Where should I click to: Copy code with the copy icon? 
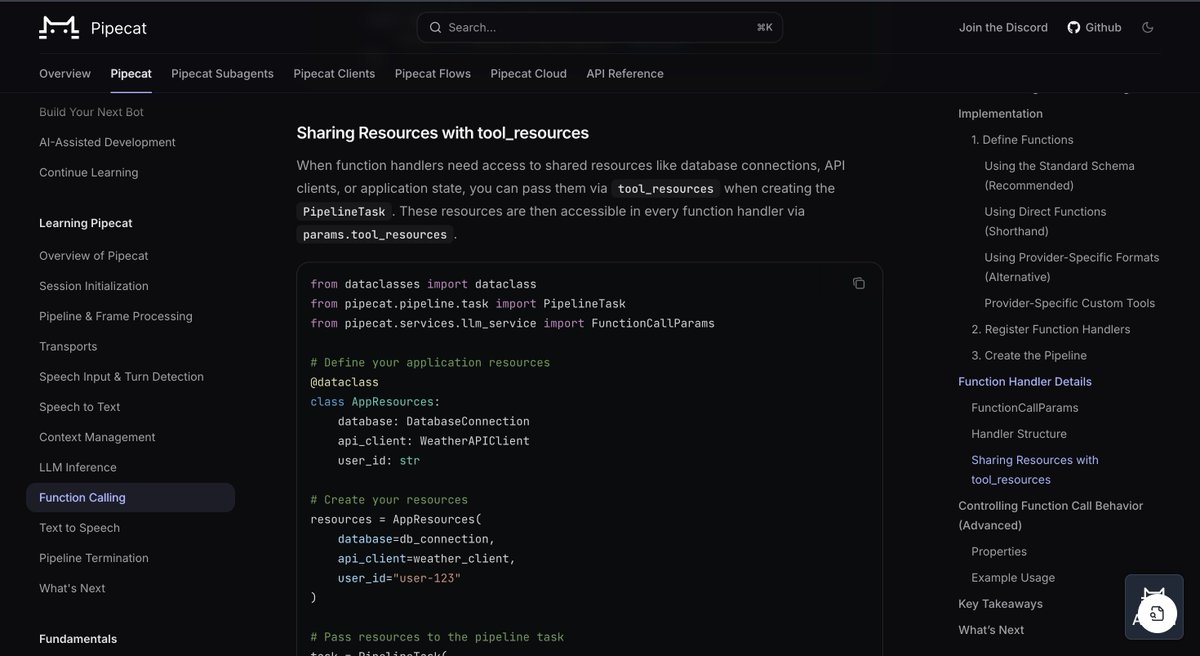pos(858,284)
